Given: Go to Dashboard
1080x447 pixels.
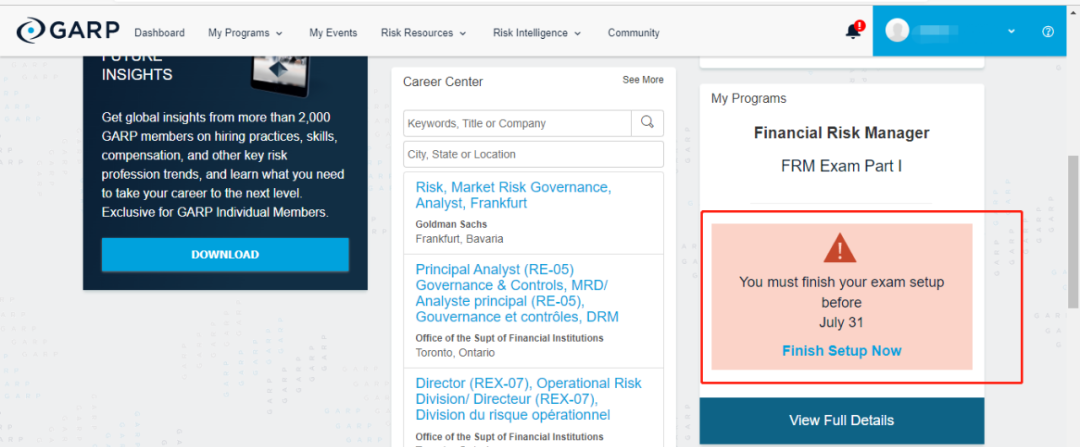Looking at the screenshot, I should click(160, 33).
